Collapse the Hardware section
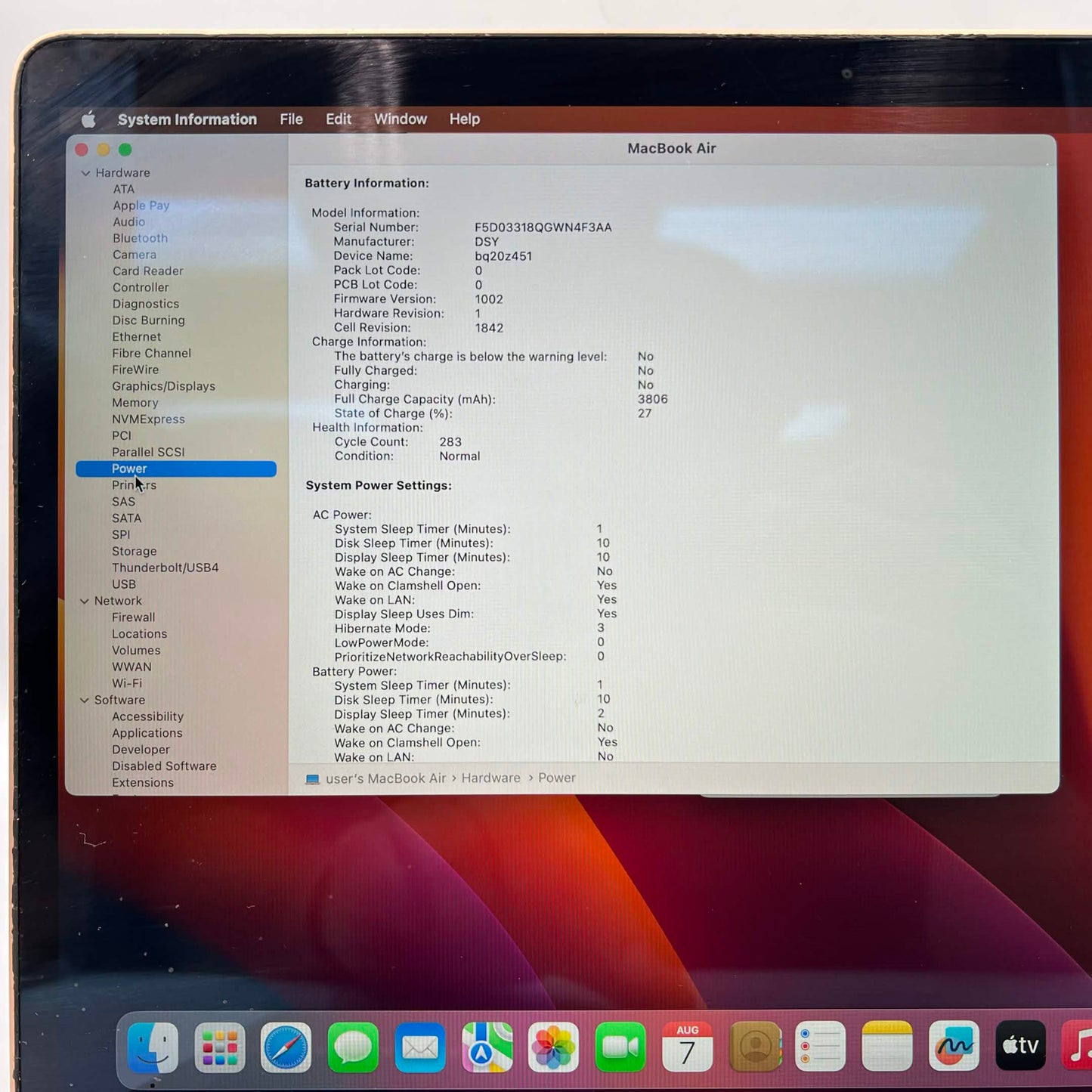Viewport: 1092px width, 1092px height. (x=85, y=173)
